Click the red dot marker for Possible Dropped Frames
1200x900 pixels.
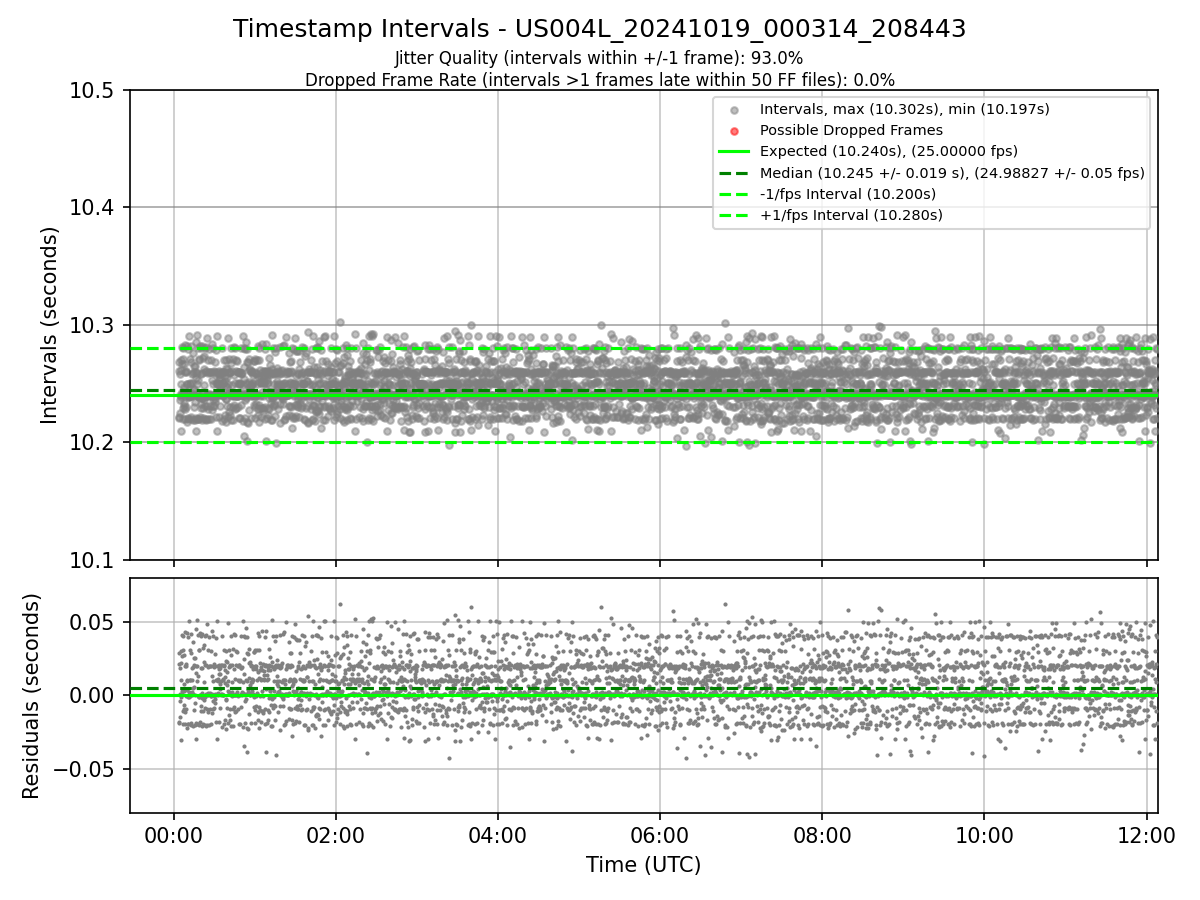[x=734, y=131]
